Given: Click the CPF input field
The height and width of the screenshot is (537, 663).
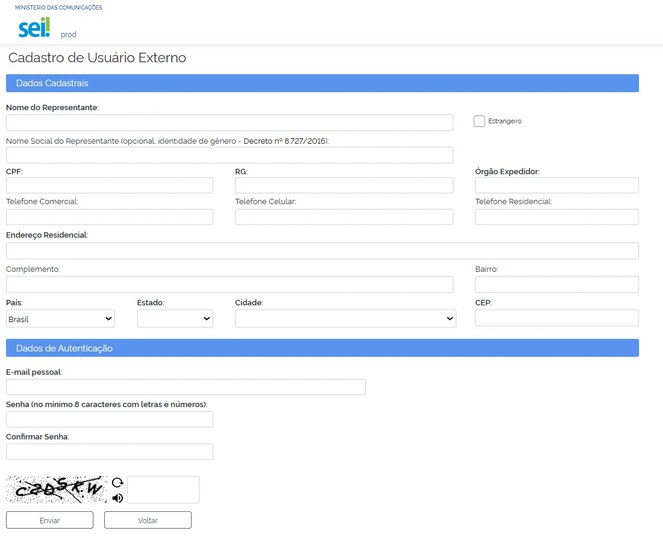Looking at the screenshot, I should pyautogui.click(x=109, y=185).
